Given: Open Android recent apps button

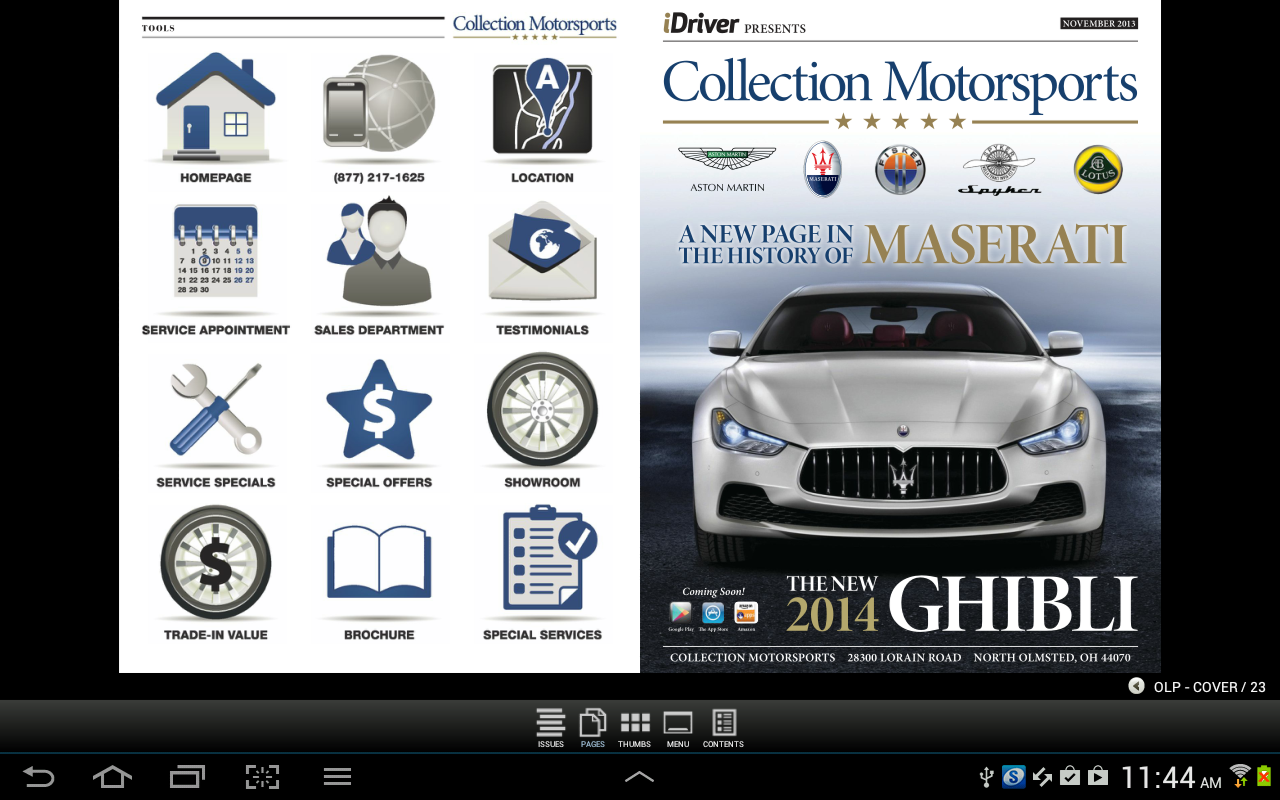Looking at the screenshot, I should [x=187, y=777].
